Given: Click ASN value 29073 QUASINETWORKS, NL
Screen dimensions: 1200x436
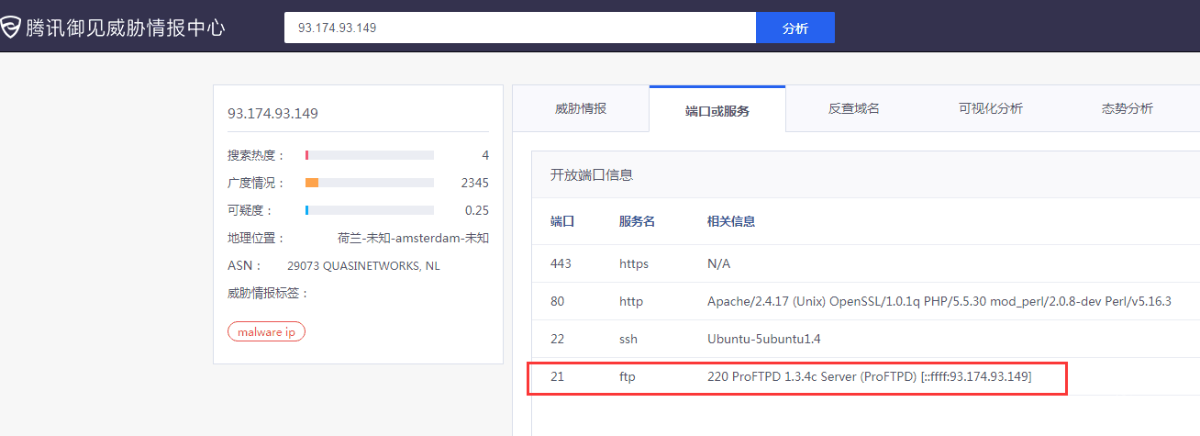Looking at the screenshot, I should click(x=363, y=266).
